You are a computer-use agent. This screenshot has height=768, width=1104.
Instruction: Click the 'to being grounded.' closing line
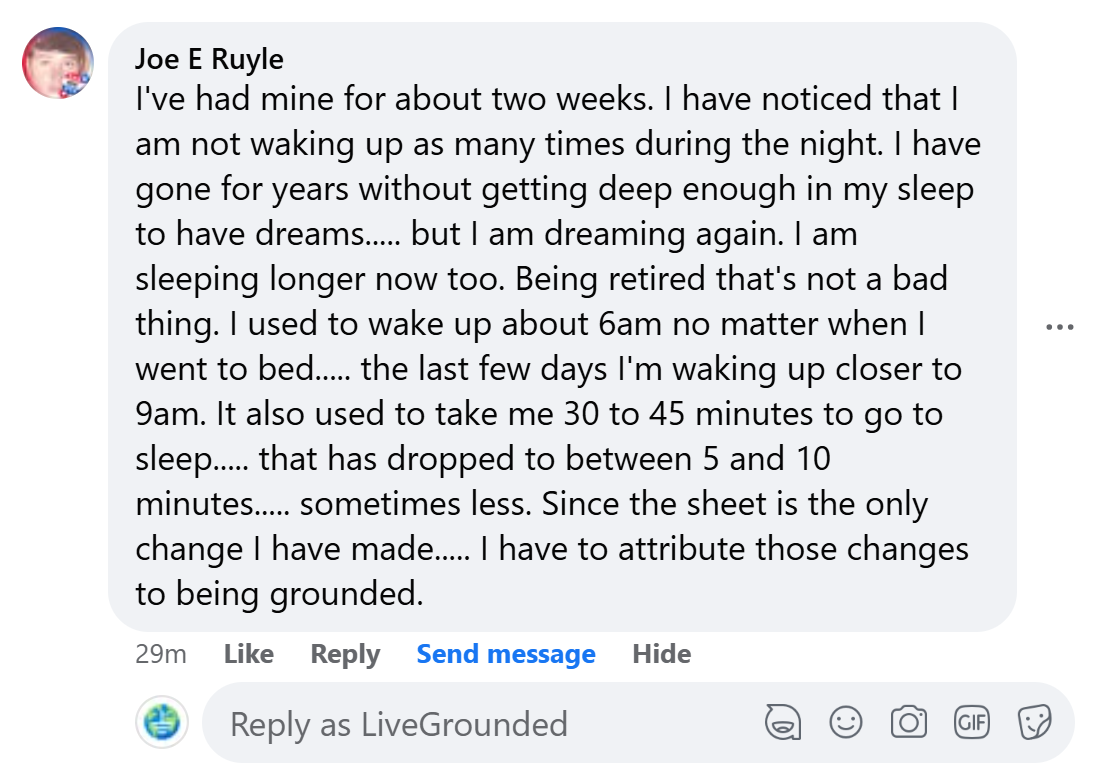(279, 594)
